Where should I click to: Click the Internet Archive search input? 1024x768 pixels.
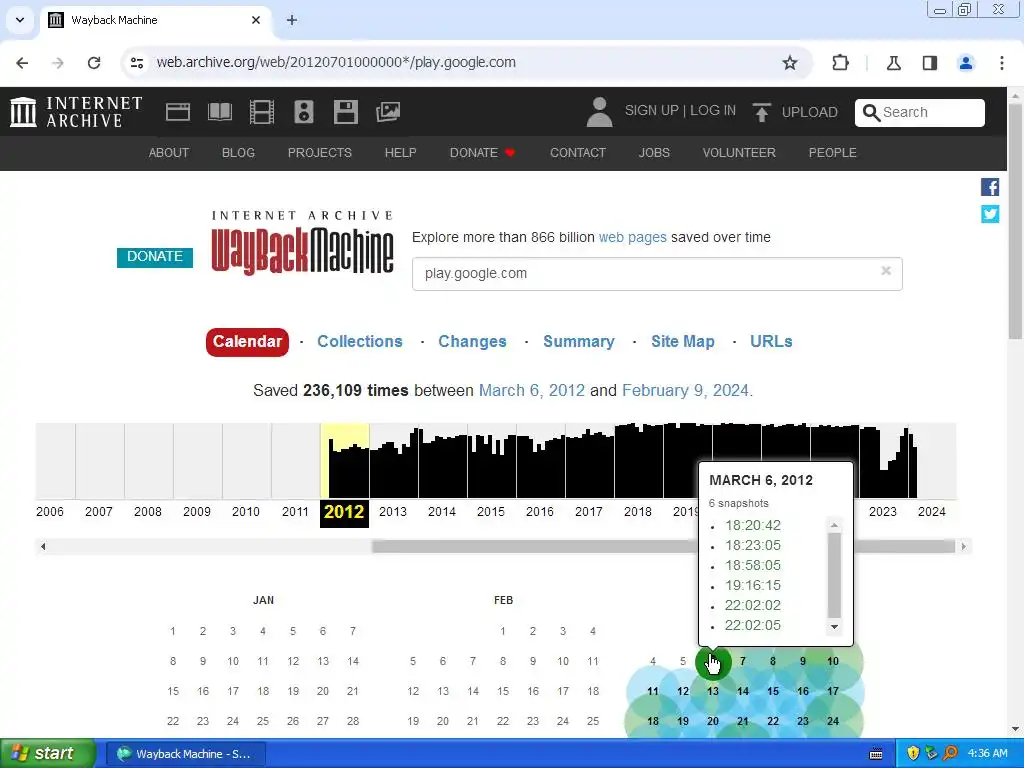point(932,112)
